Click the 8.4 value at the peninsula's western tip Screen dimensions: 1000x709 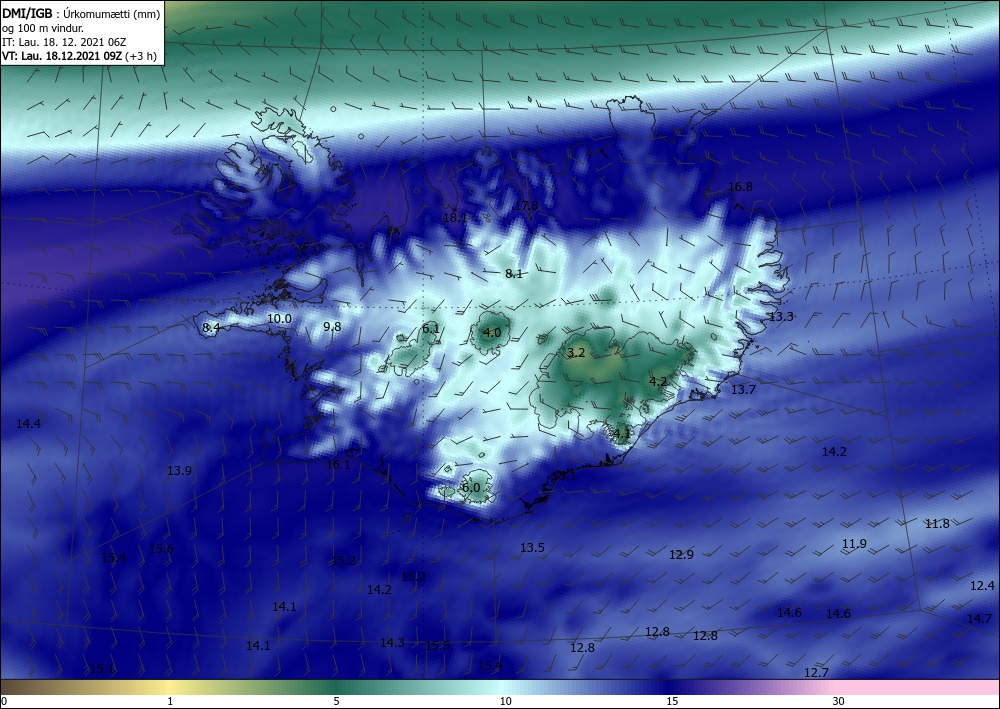211,327
